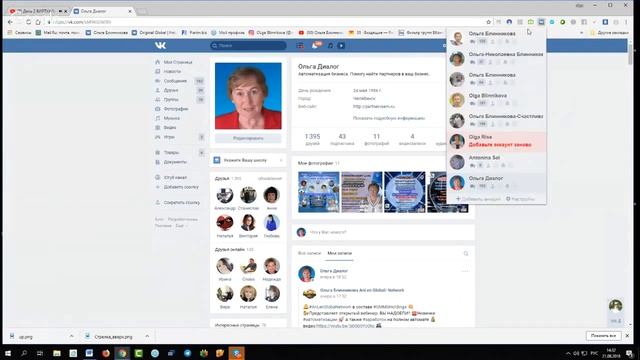Select the first Ольга Блинникова account in popup
The image size is (640, 360).
click(x=496, y=38)
